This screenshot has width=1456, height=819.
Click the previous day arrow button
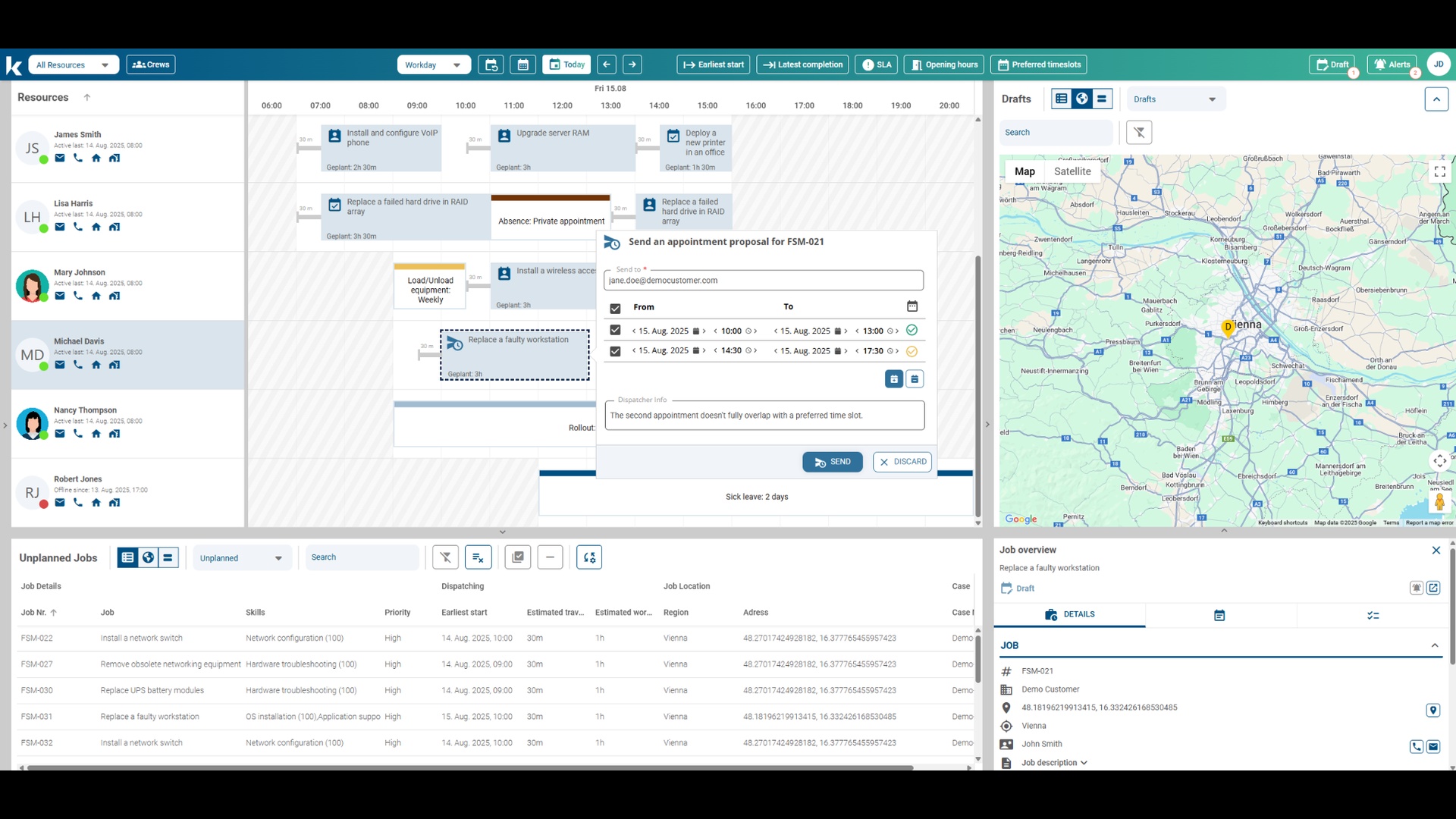click(607, 64)
